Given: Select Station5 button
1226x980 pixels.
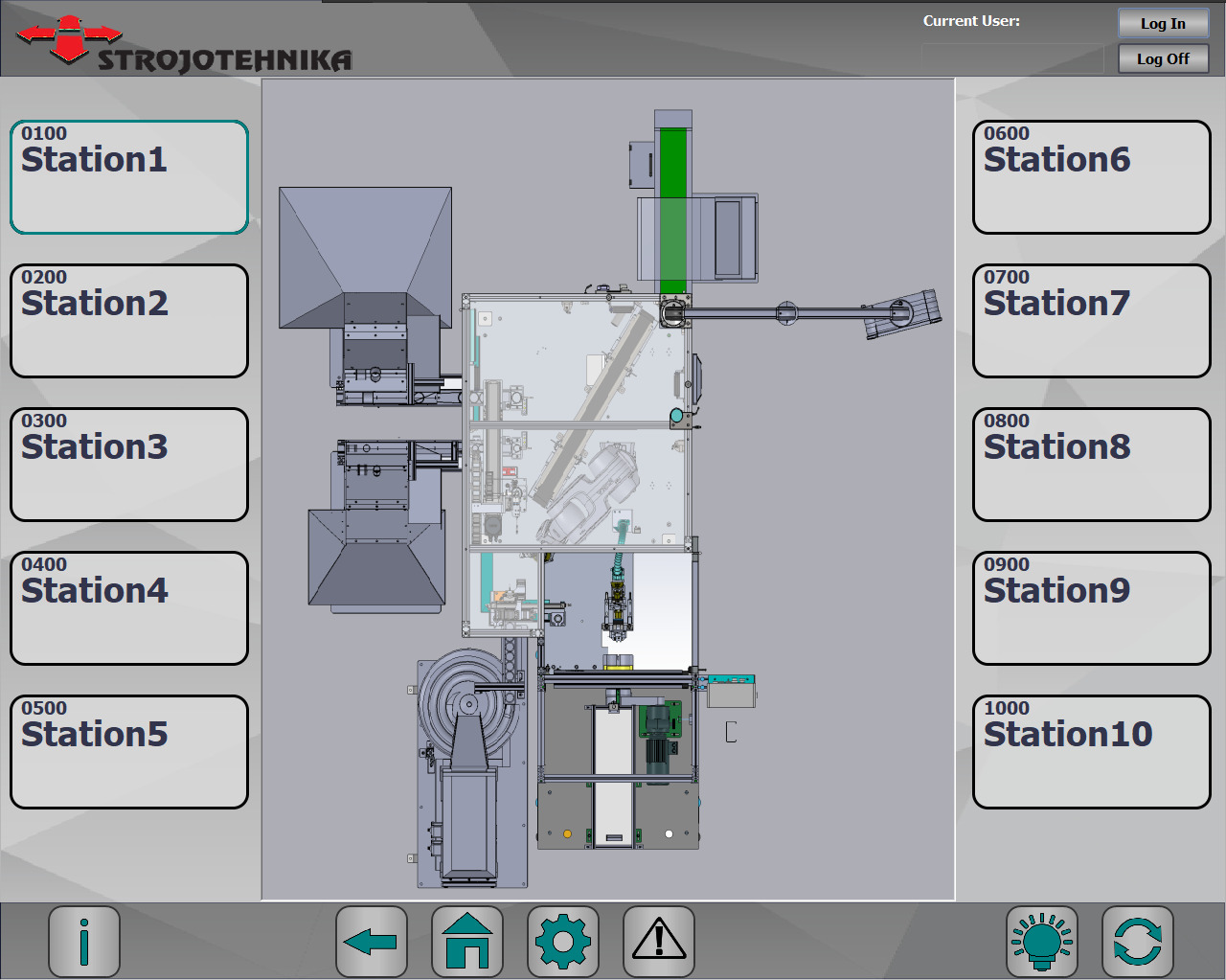Looking at the screenshot, I should (129, 752).
